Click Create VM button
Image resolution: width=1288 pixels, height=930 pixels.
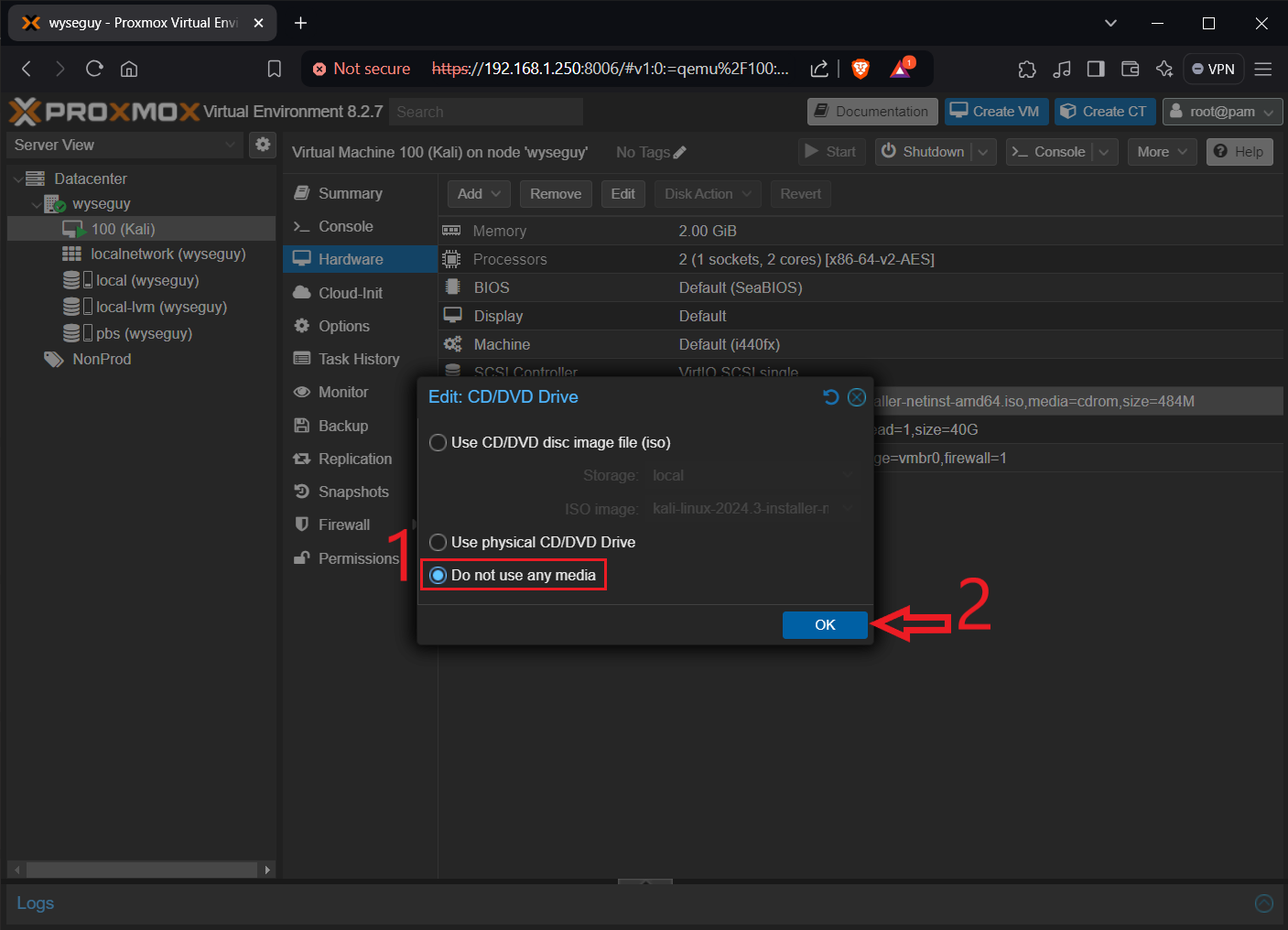(996, 112)
